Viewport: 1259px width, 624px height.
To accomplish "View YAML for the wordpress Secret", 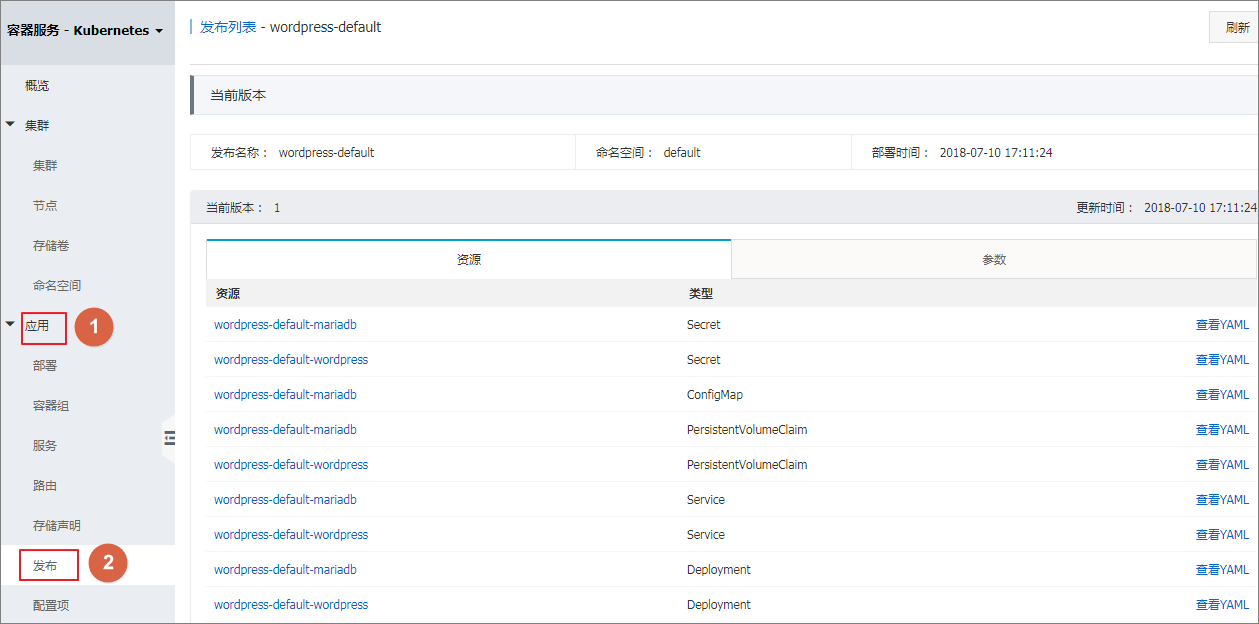I will pos(1222,360).
